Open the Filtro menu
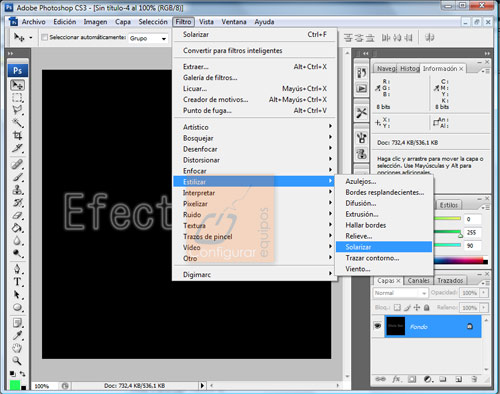This screenshot has height=394, width=500. (183, 22)
